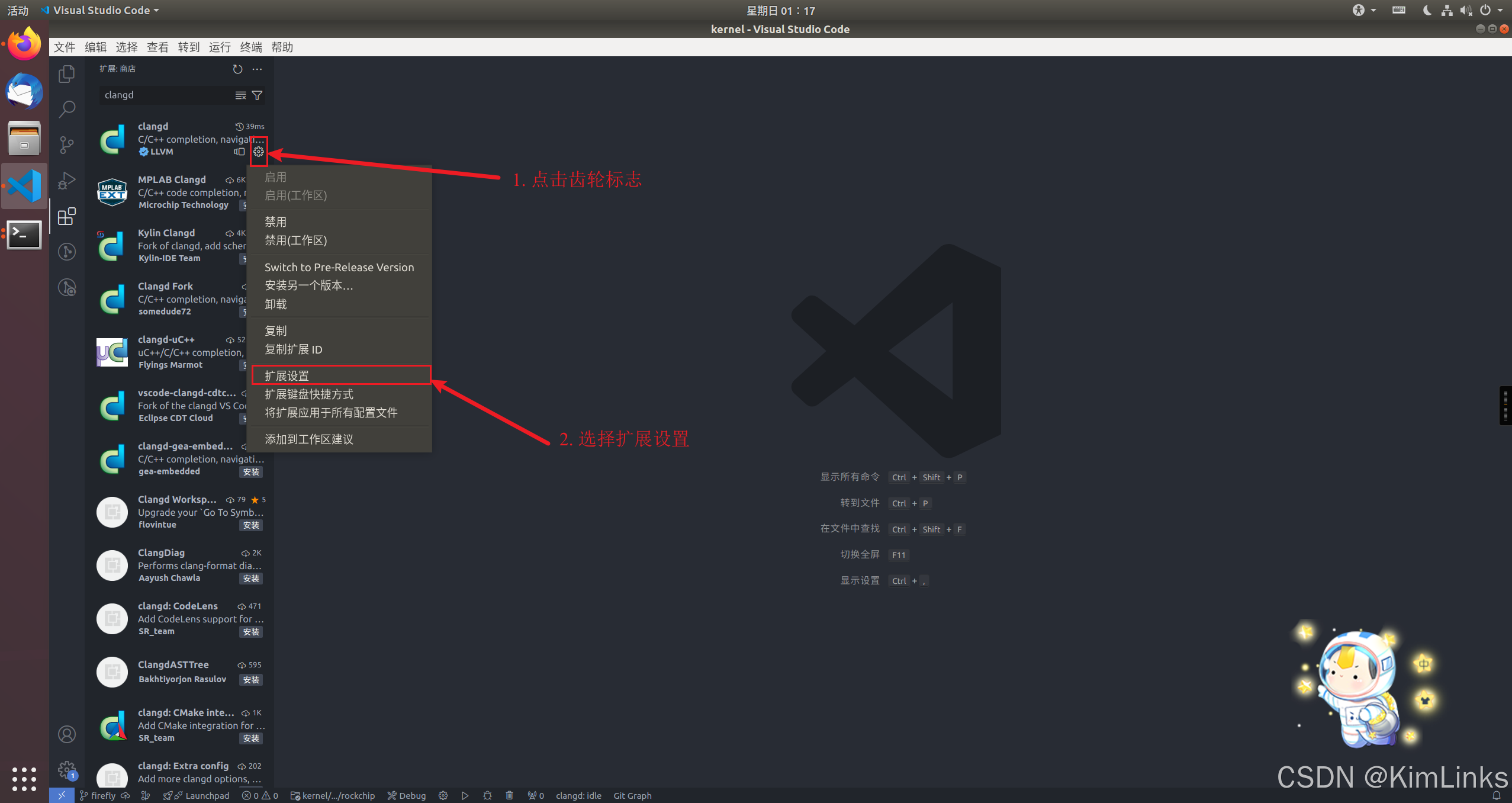The width and height of the screenshot is (1512, 803).
Task: Click 卸载 in the extension context menu
Action: (x=276, y=304)
